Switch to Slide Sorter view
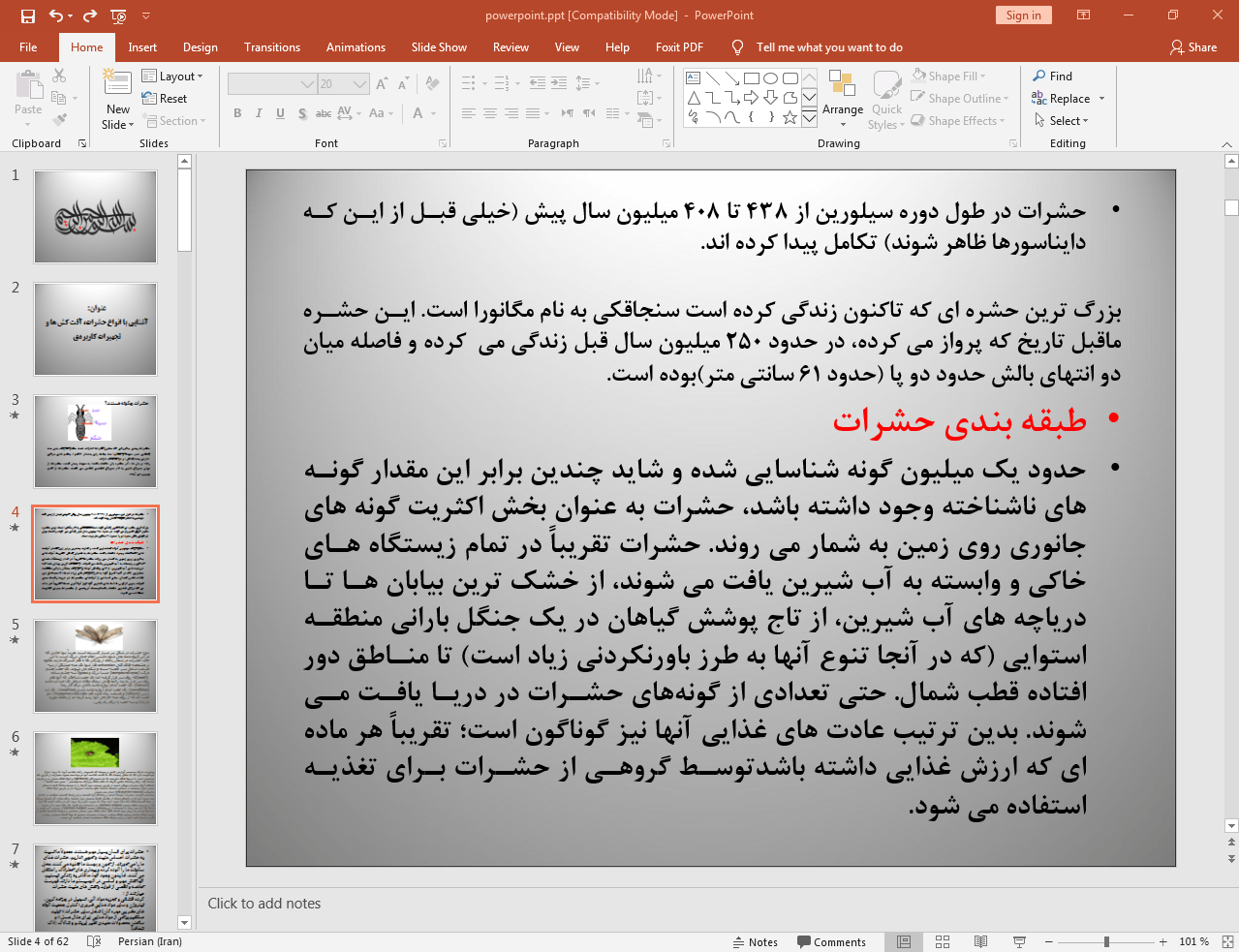 [943, 942]
